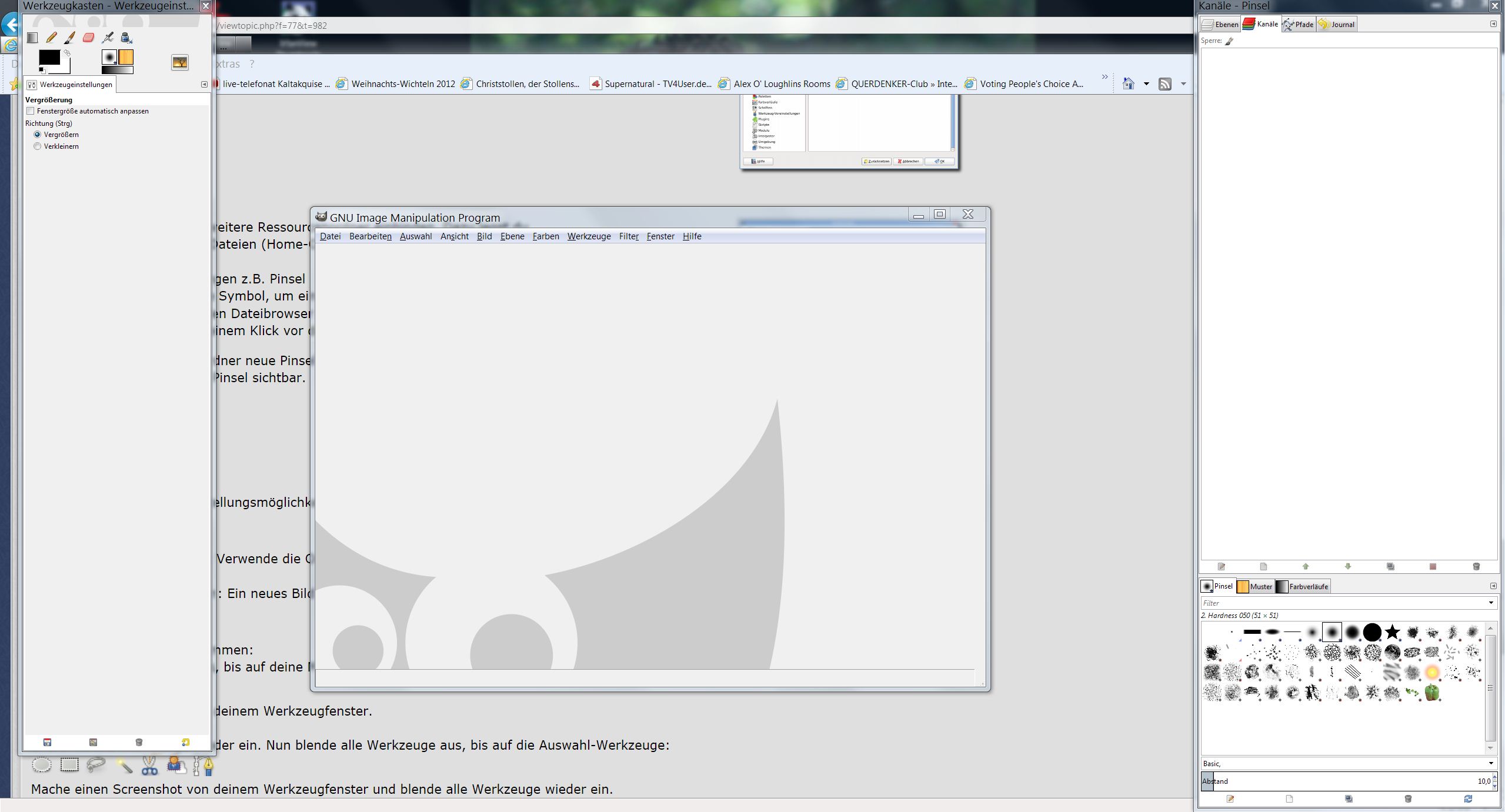
Task: Open the Basic brush tag dropdown
Action: tap(1490, 763)
